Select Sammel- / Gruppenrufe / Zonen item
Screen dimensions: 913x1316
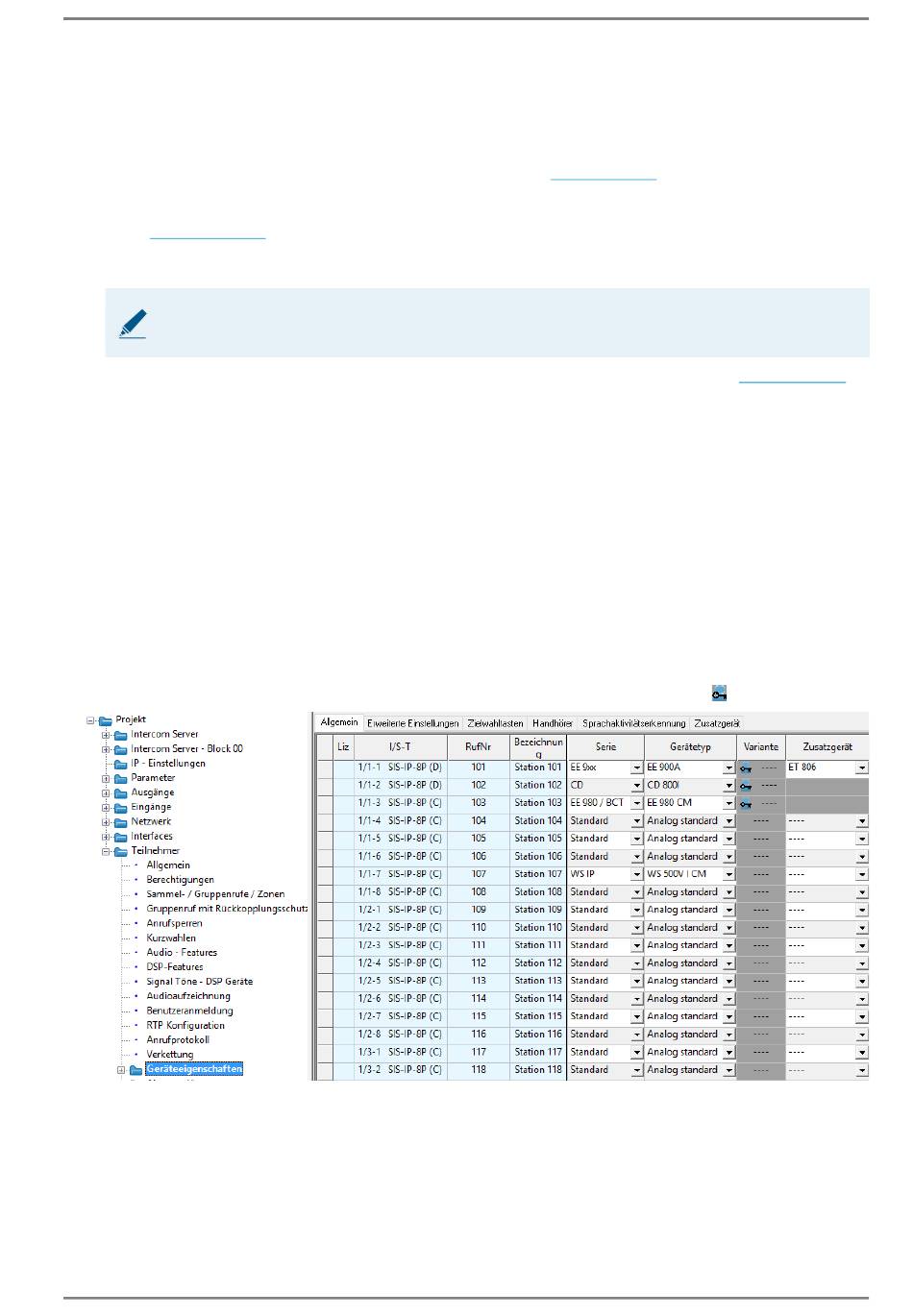click(215, 894)
